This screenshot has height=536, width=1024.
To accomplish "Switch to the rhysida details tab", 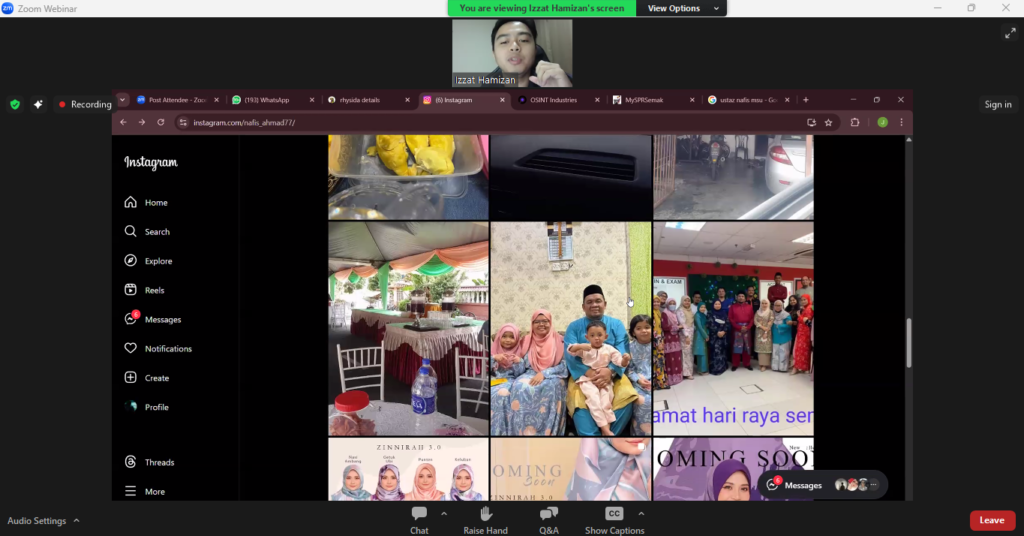I will [x=359, y=100].
